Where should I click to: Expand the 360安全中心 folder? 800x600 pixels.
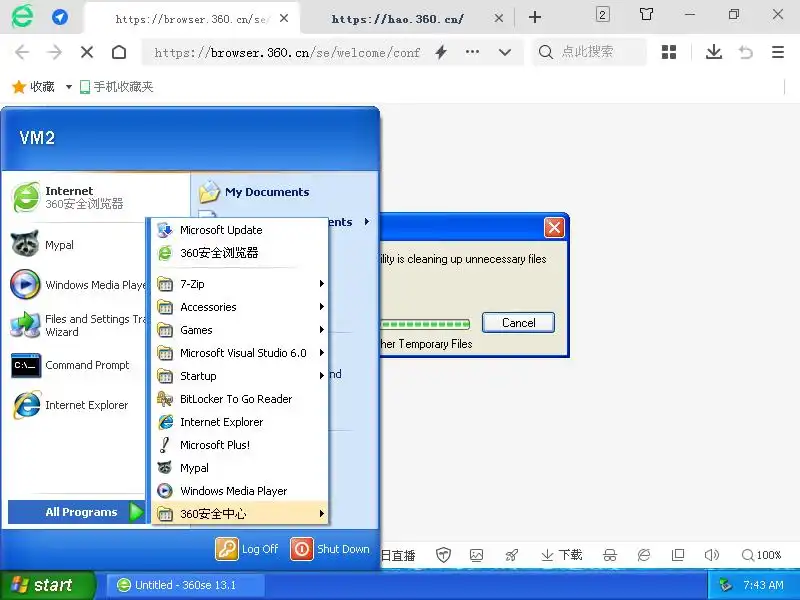240,513
